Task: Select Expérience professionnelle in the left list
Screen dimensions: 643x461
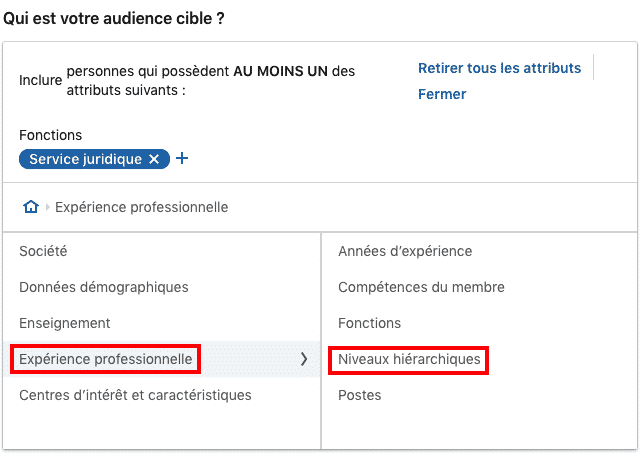Action: (106, 359)
